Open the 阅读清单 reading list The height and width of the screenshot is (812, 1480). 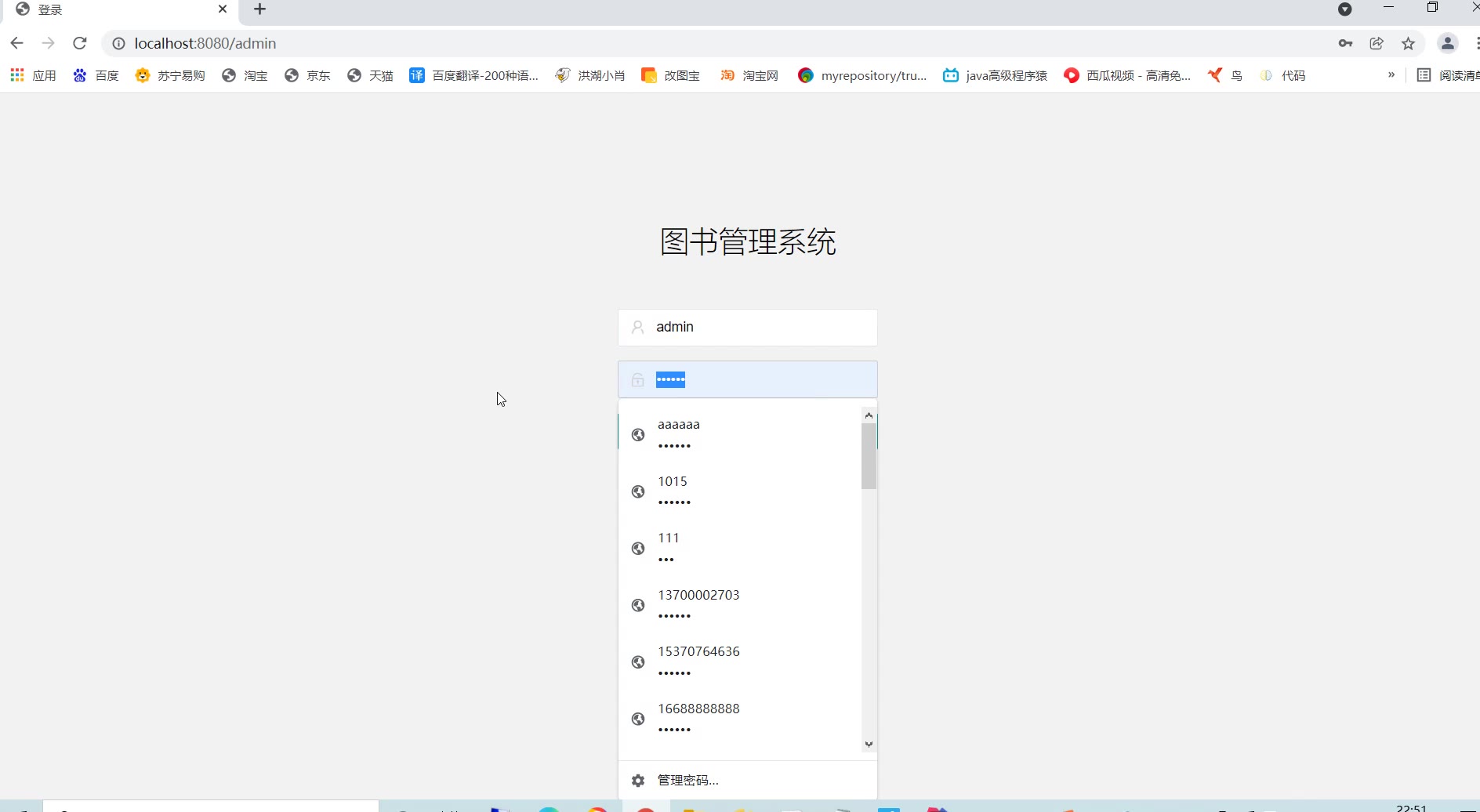[x=1449, y=75]
